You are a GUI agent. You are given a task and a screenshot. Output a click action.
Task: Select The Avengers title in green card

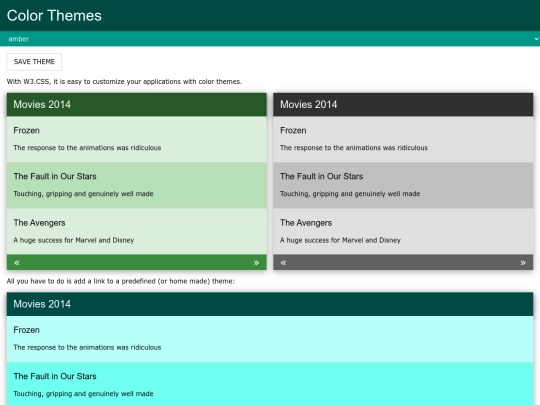[x=39, y=223]
